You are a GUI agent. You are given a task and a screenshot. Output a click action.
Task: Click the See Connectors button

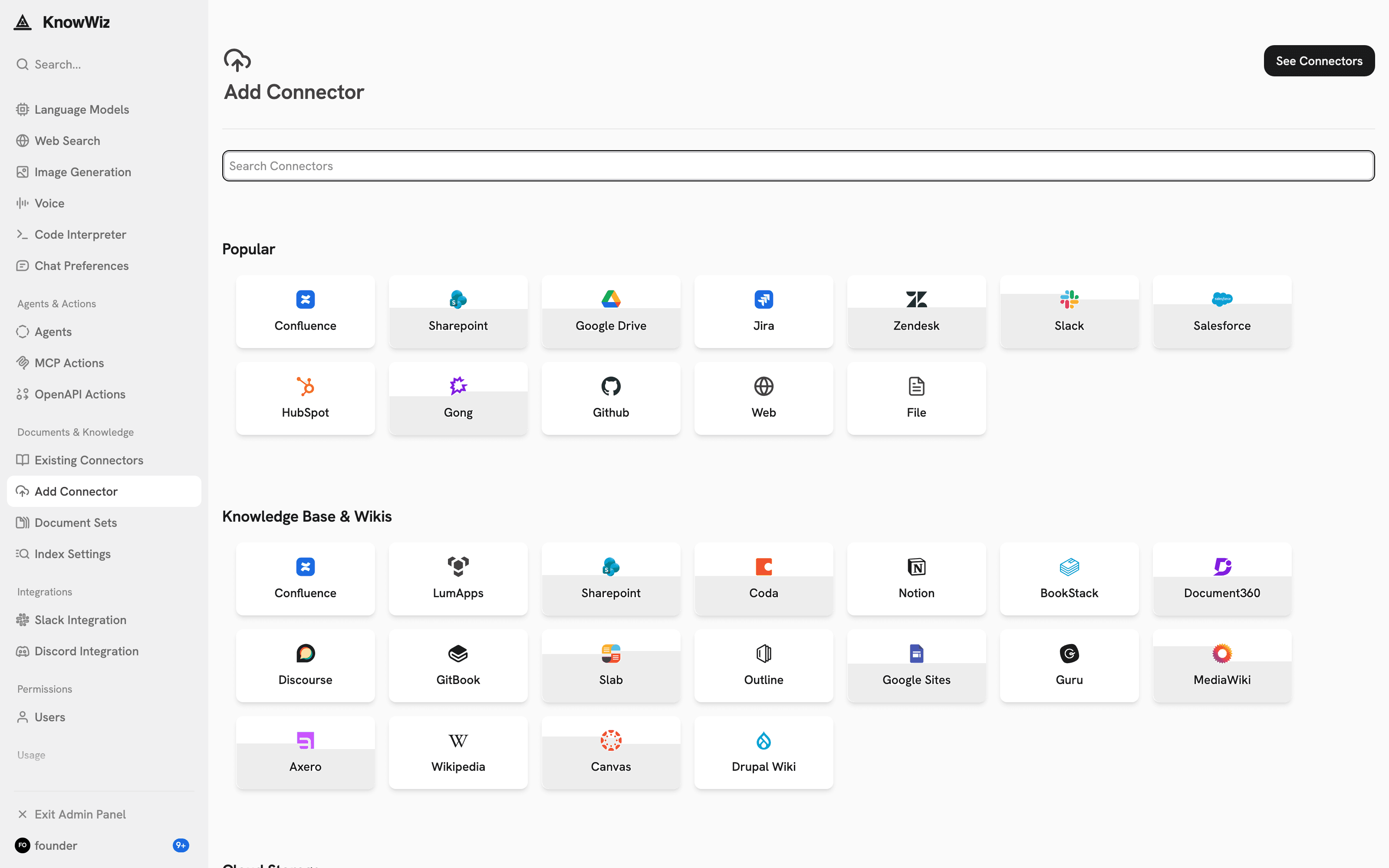pos(1318,61)
